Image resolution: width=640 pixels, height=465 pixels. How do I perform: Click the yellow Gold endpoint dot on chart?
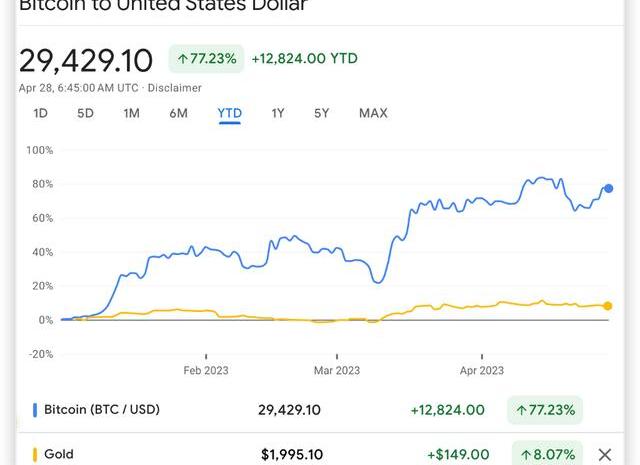(x=607, y=306)
